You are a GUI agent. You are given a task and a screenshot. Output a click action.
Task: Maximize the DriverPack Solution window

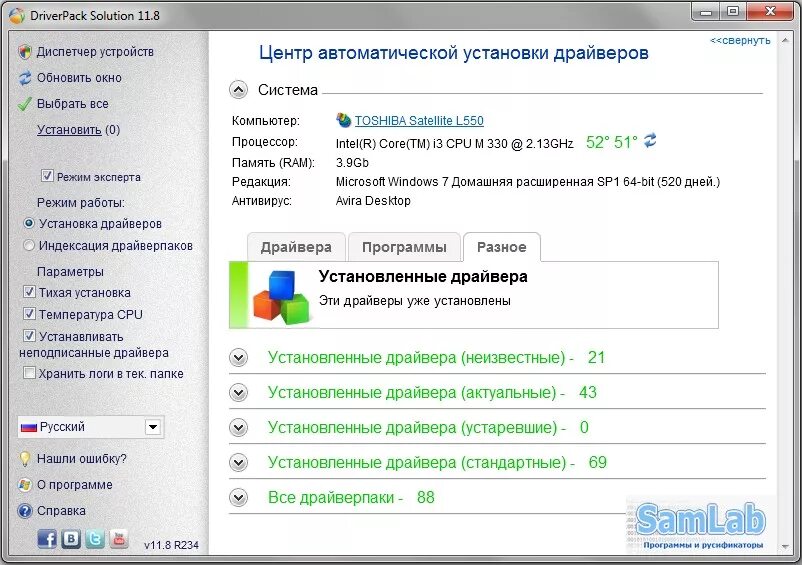[x=733, y=11]
